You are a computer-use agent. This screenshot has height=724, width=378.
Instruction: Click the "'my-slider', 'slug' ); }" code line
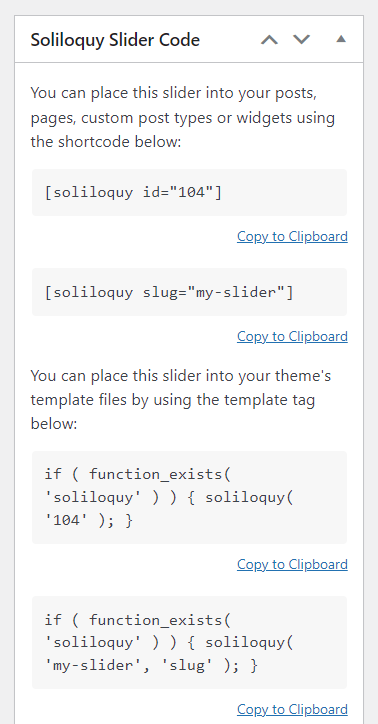[x=151, y=665]
